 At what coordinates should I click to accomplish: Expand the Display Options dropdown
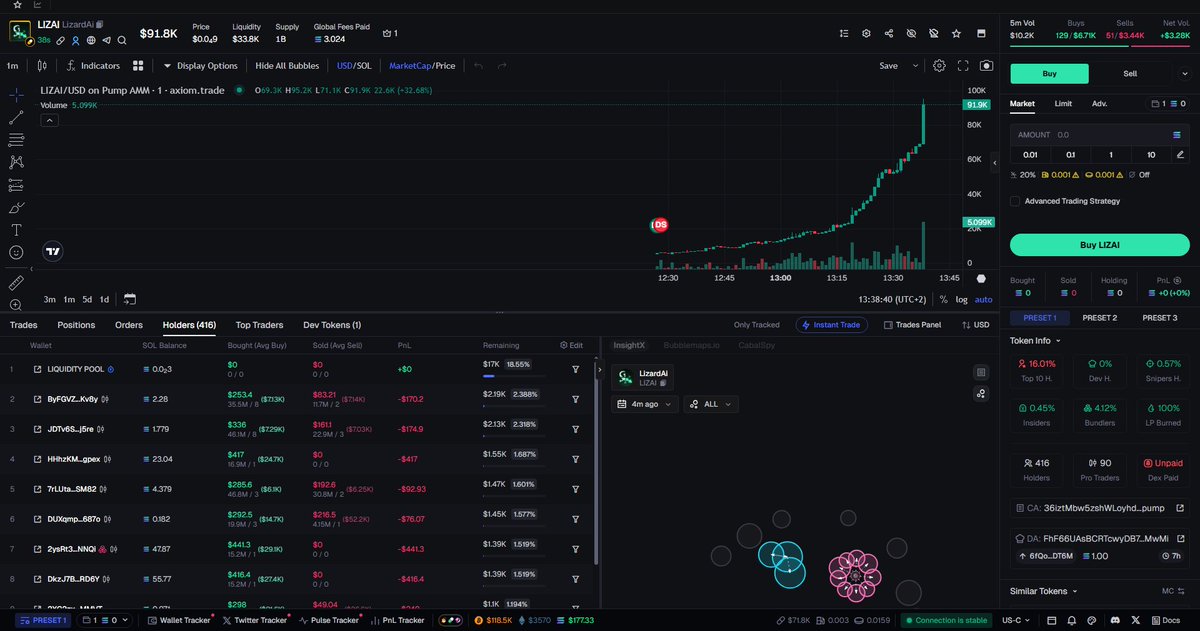tap(200, 66)
